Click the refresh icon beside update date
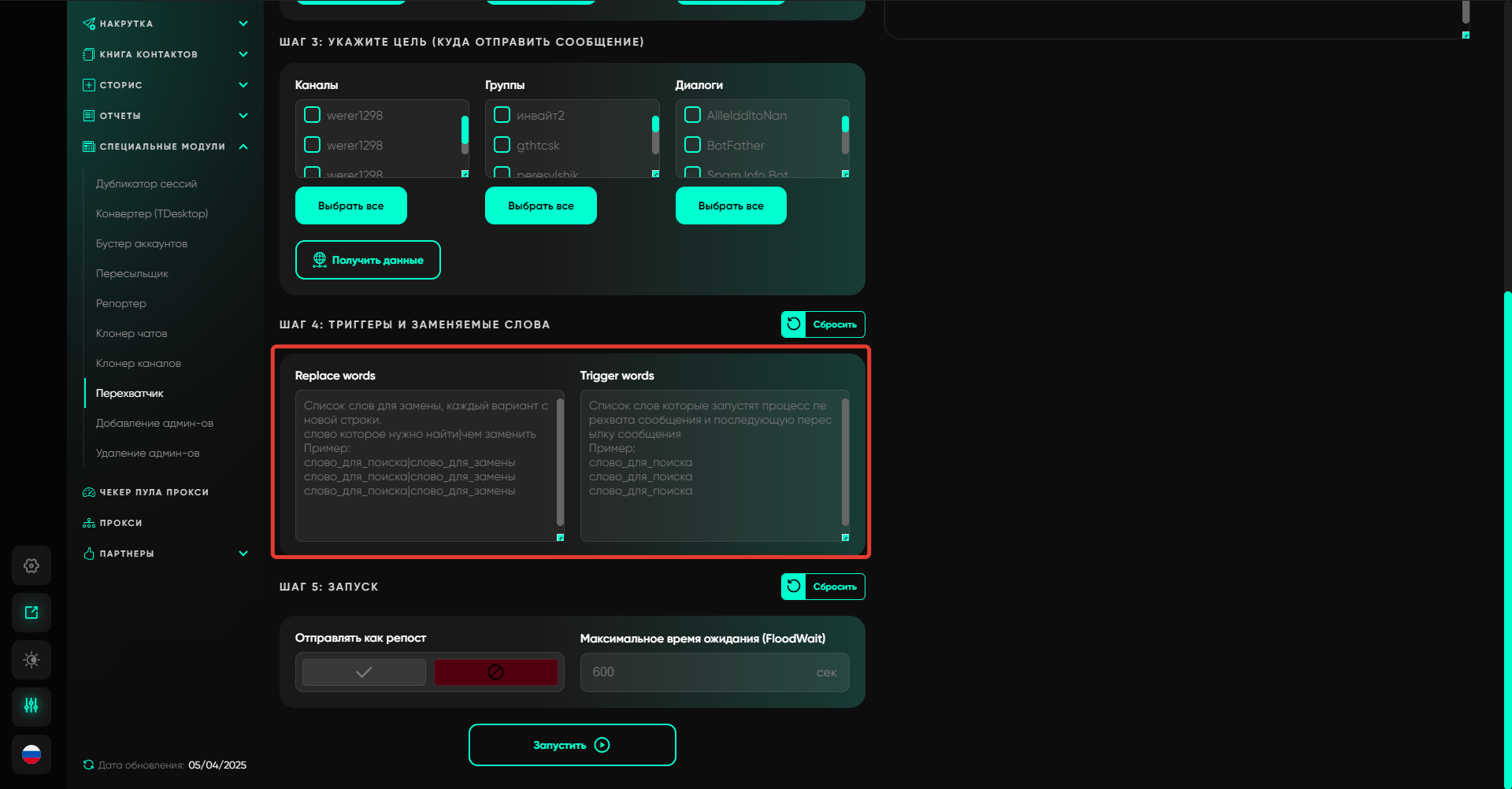 click(x=88, y=765)
